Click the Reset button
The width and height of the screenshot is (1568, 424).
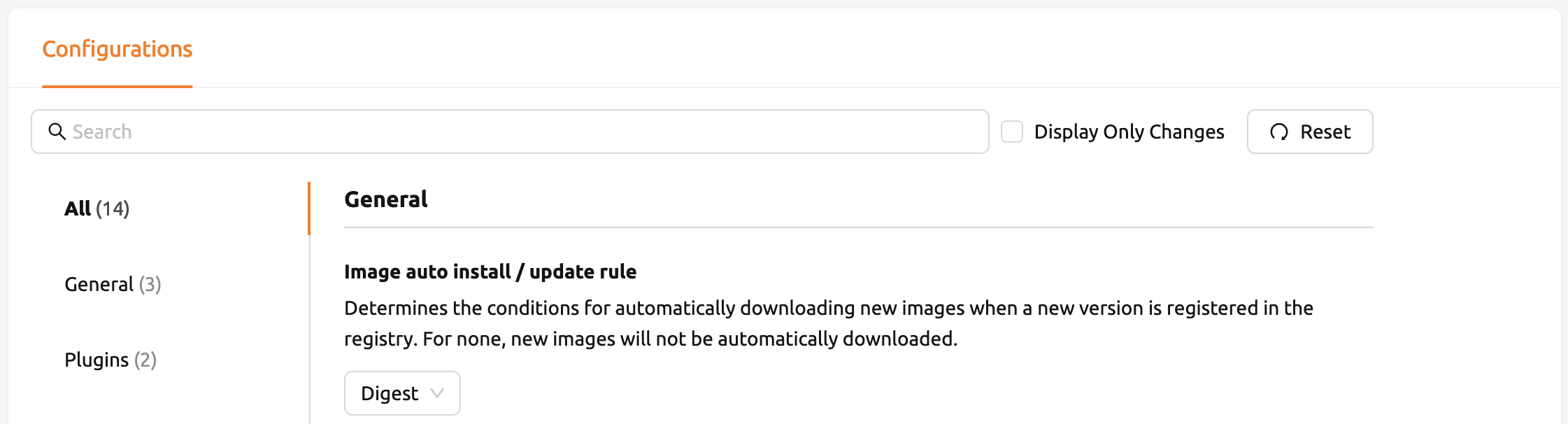pyautogui.click(x=1310, y=132)
